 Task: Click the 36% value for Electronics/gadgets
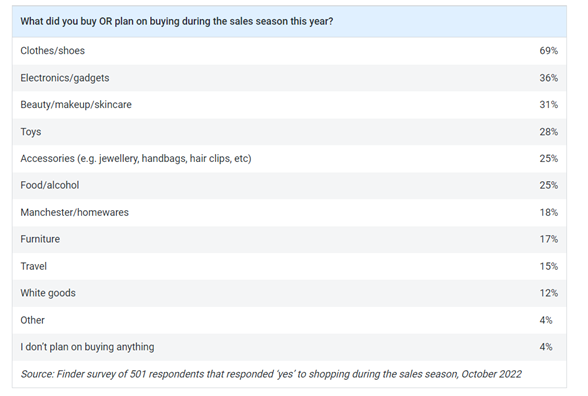[549, 78]
